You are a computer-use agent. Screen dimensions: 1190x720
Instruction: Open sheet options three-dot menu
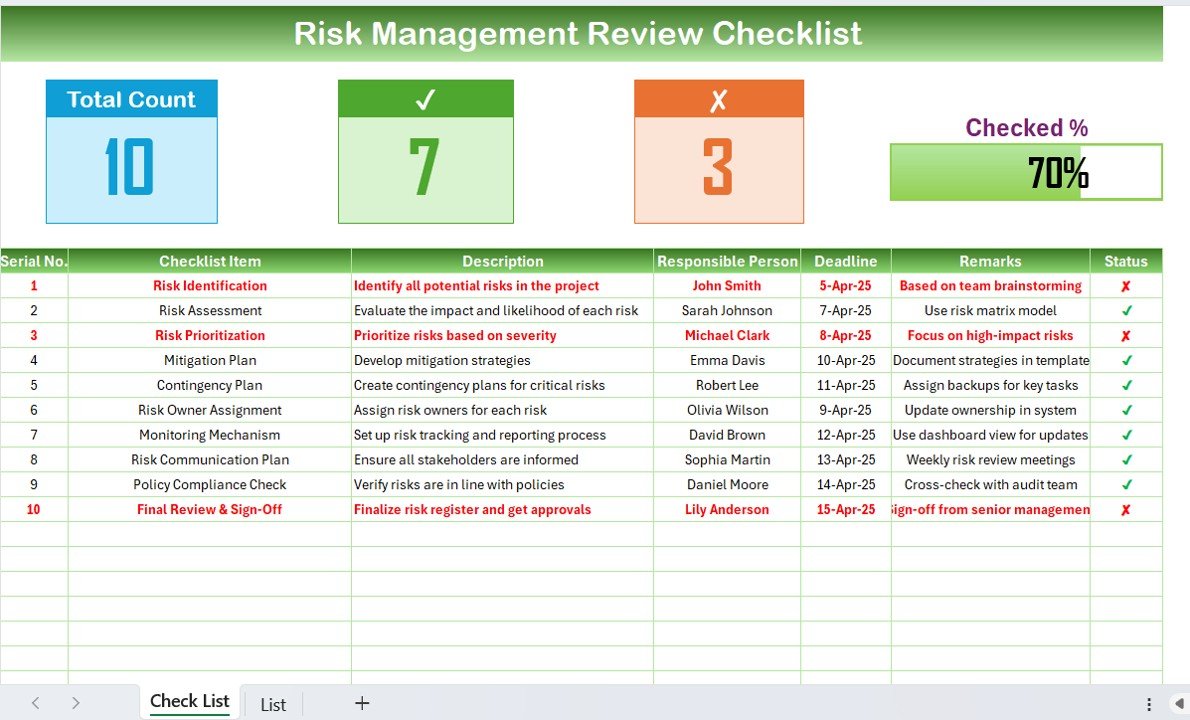pos(1149,704)
